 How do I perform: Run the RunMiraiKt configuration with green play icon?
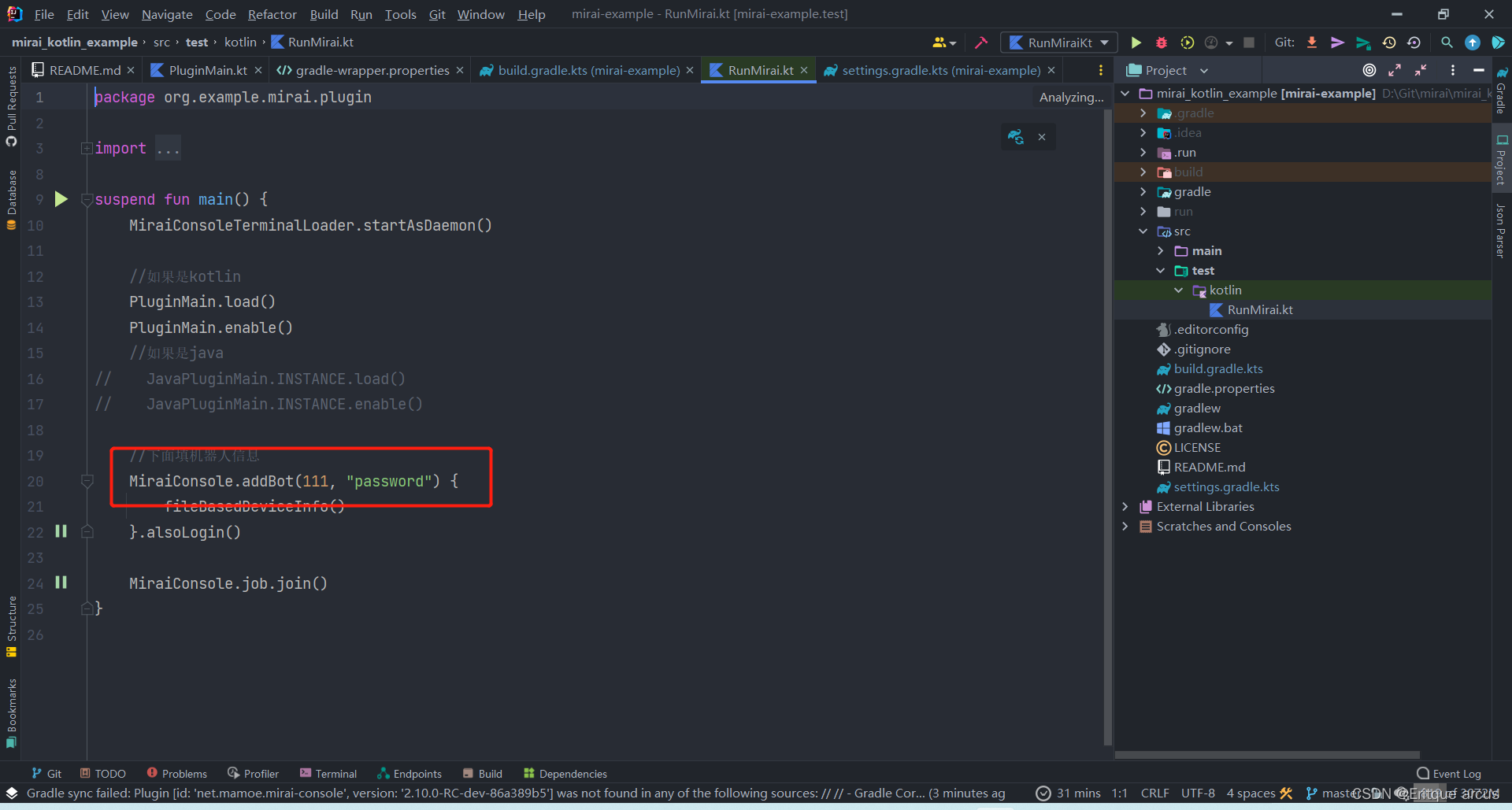pyautogui.click(x=1136, y=43)
